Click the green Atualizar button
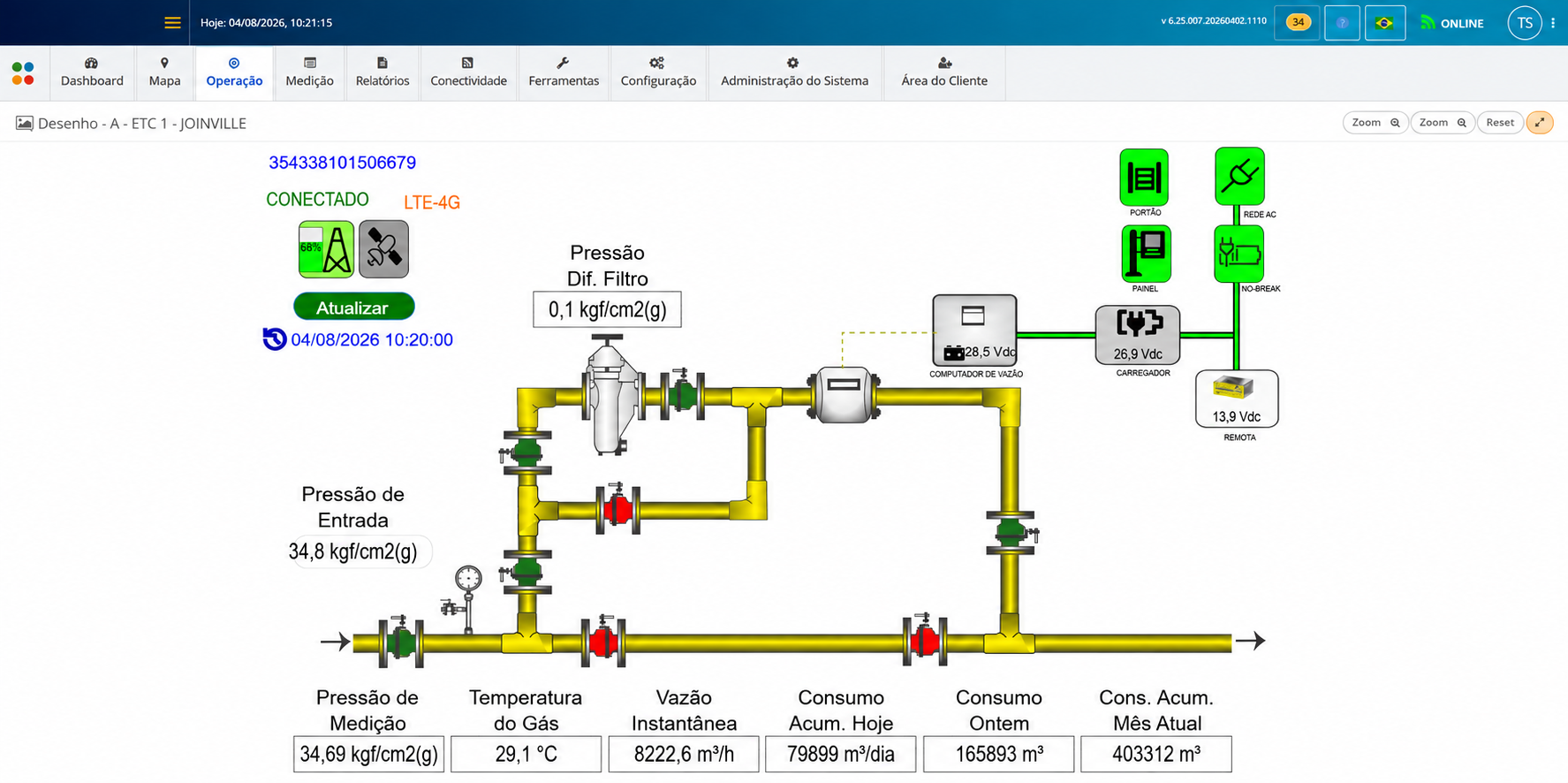 (x=354, y=307)
